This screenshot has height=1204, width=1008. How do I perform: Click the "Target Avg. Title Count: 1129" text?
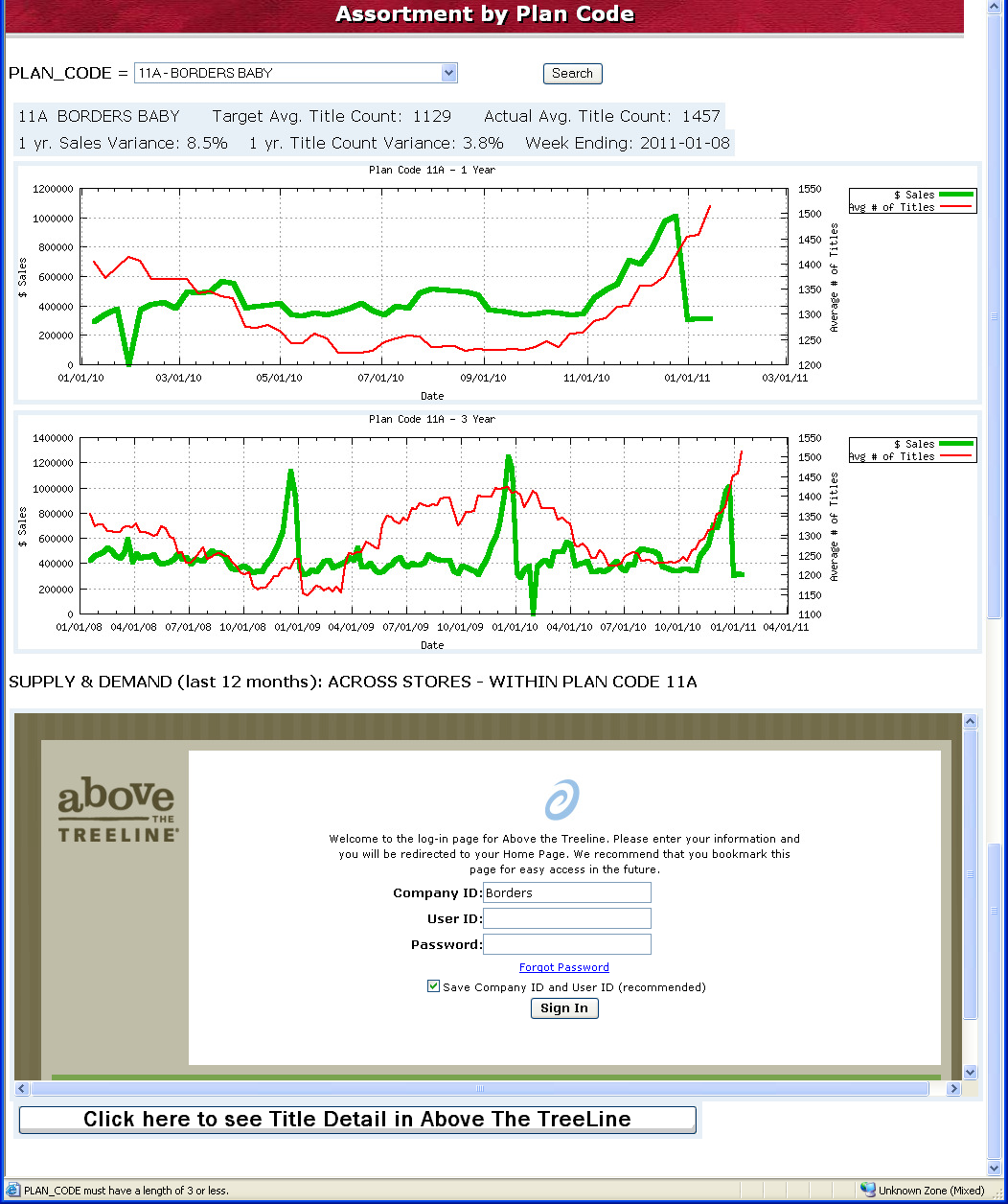point(332,116)
